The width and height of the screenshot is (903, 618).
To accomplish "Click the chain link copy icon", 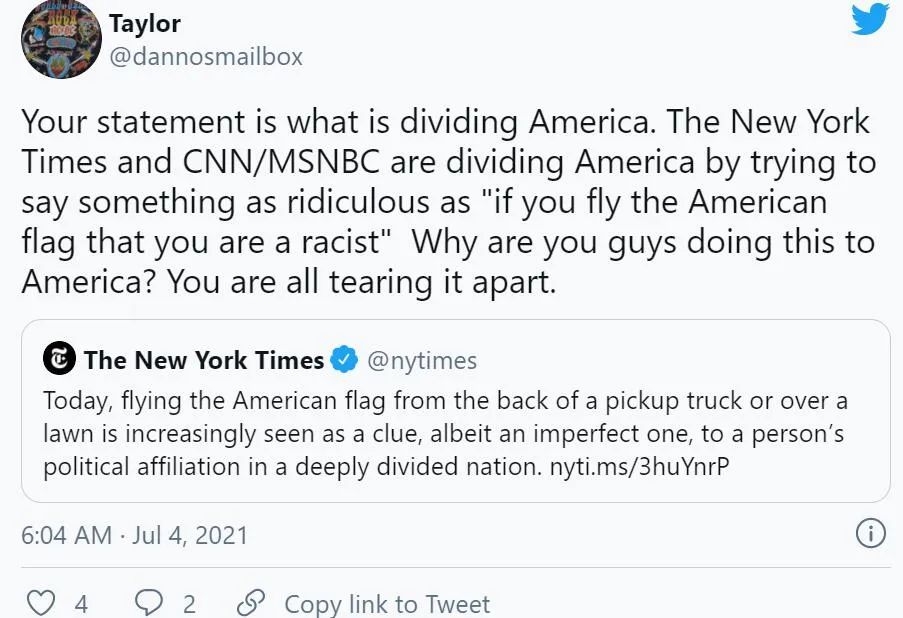I will pyautogui.click(x=251, y=603).
